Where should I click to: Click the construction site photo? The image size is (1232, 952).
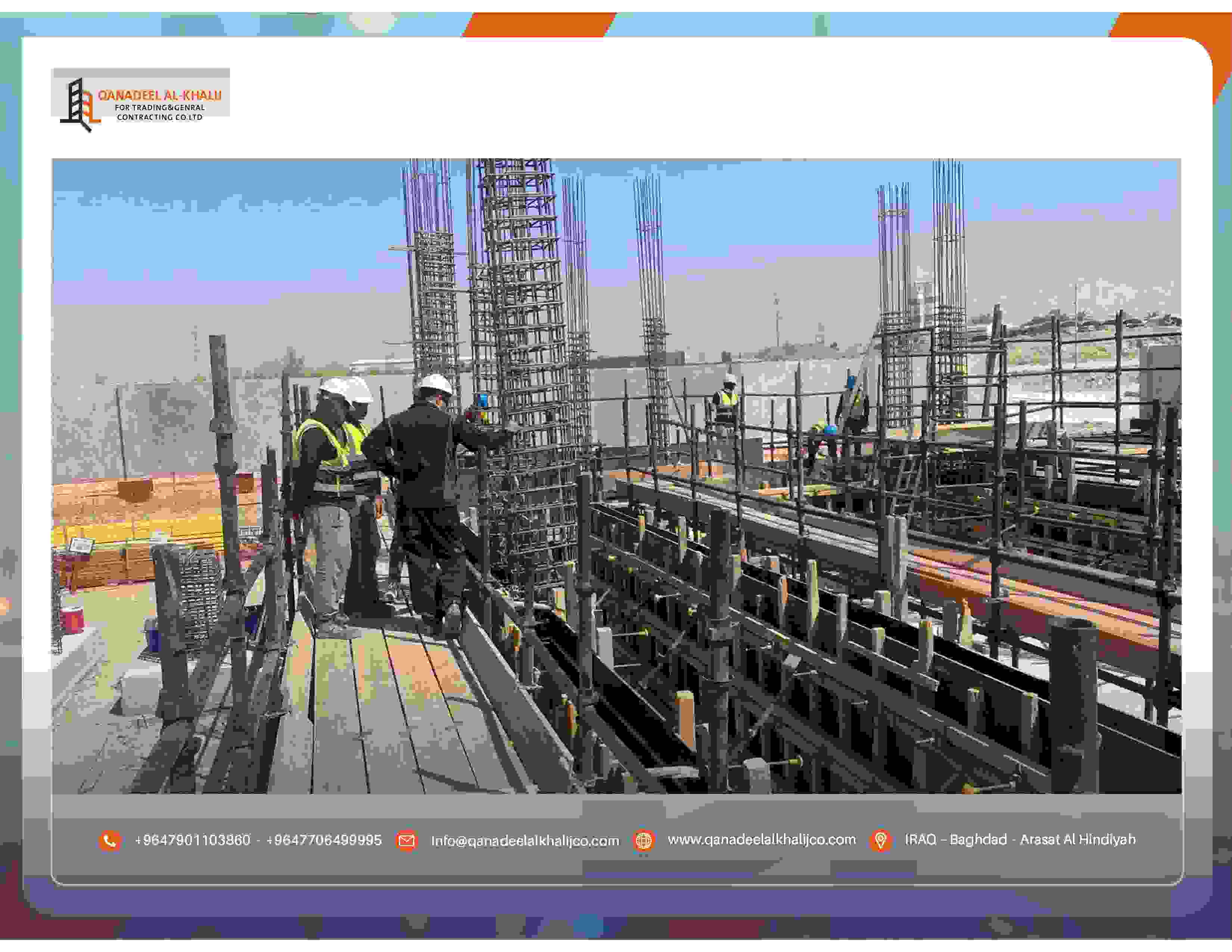[x=617, y=476]
